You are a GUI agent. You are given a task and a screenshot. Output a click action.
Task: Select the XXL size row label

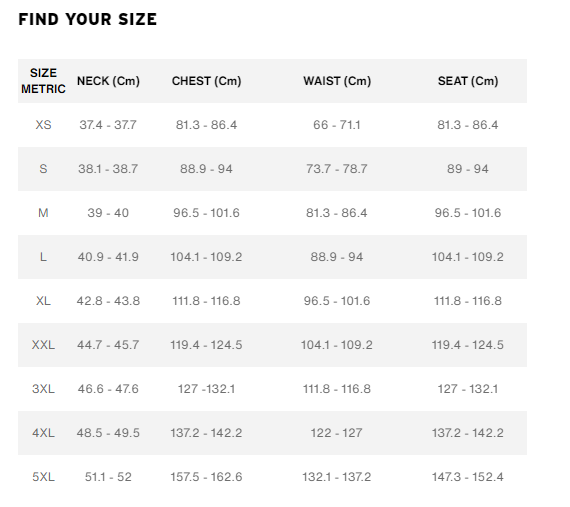pyautogui.click(x=43, y=345)
